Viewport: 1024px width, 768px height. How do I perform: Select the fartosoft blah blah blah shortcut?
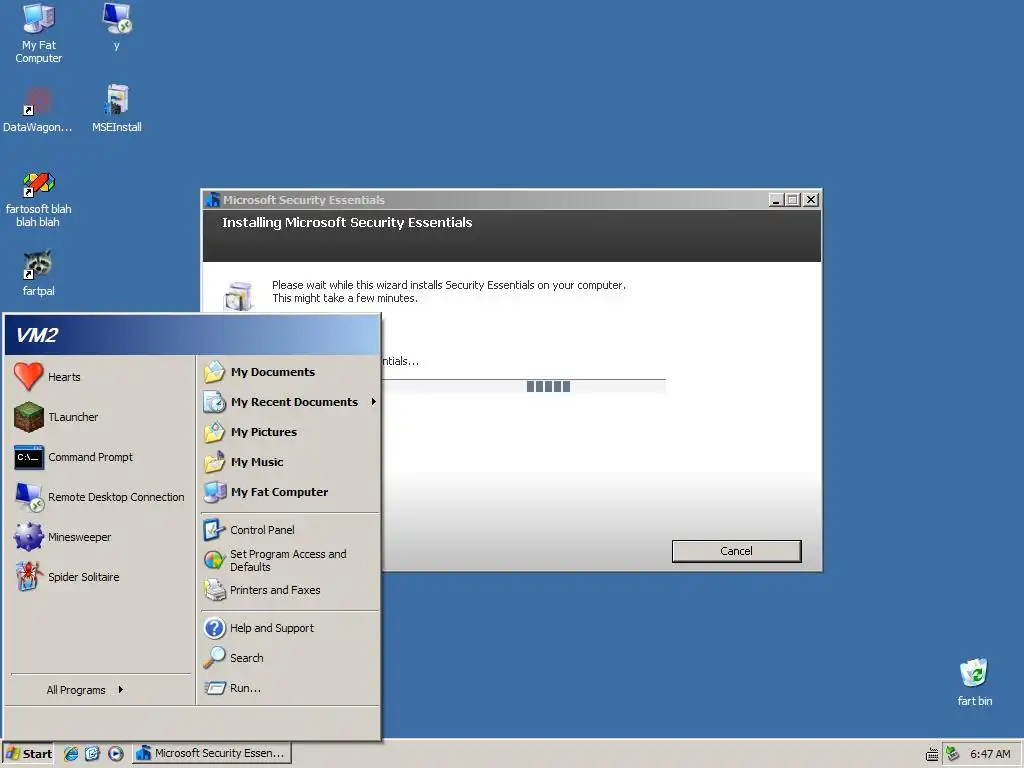click(39, 199)
